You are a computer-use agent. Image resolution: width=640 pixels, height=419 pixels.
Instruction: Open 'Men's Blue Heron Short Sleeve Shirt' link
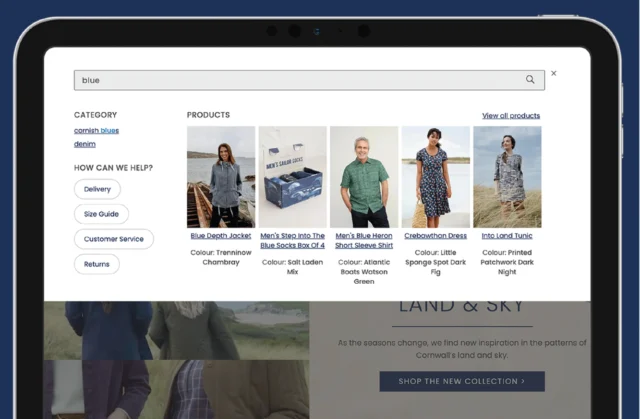tap(364, 240)
